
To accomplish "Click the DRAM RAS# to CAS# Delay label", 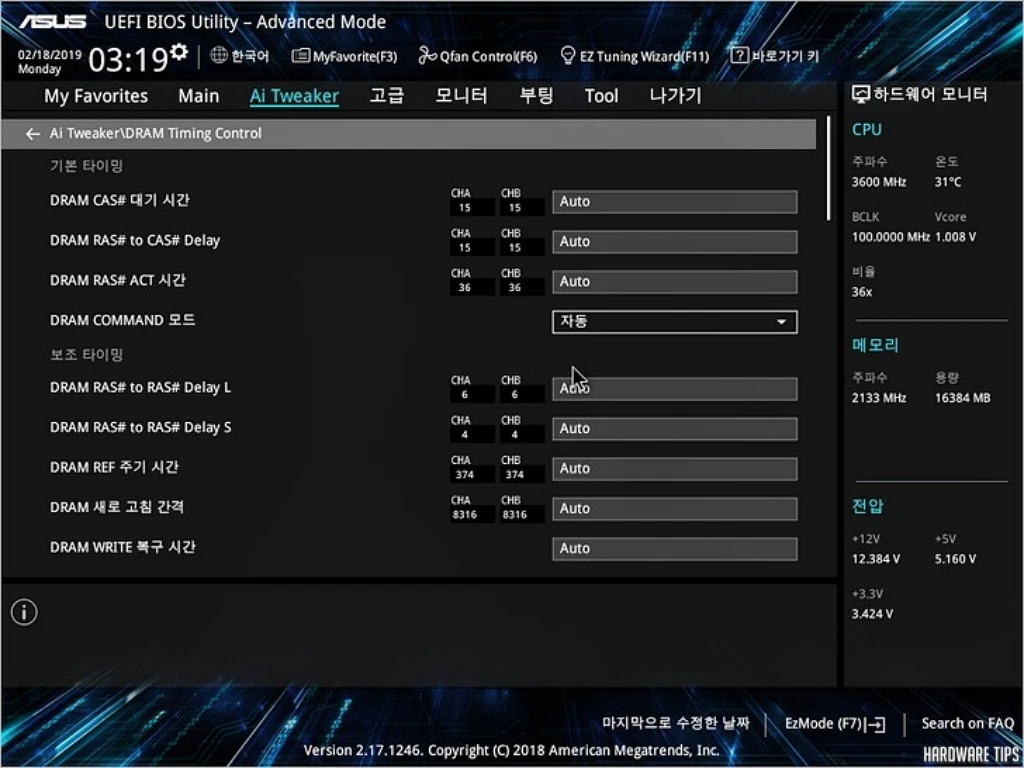I will (x=135, y=240).
